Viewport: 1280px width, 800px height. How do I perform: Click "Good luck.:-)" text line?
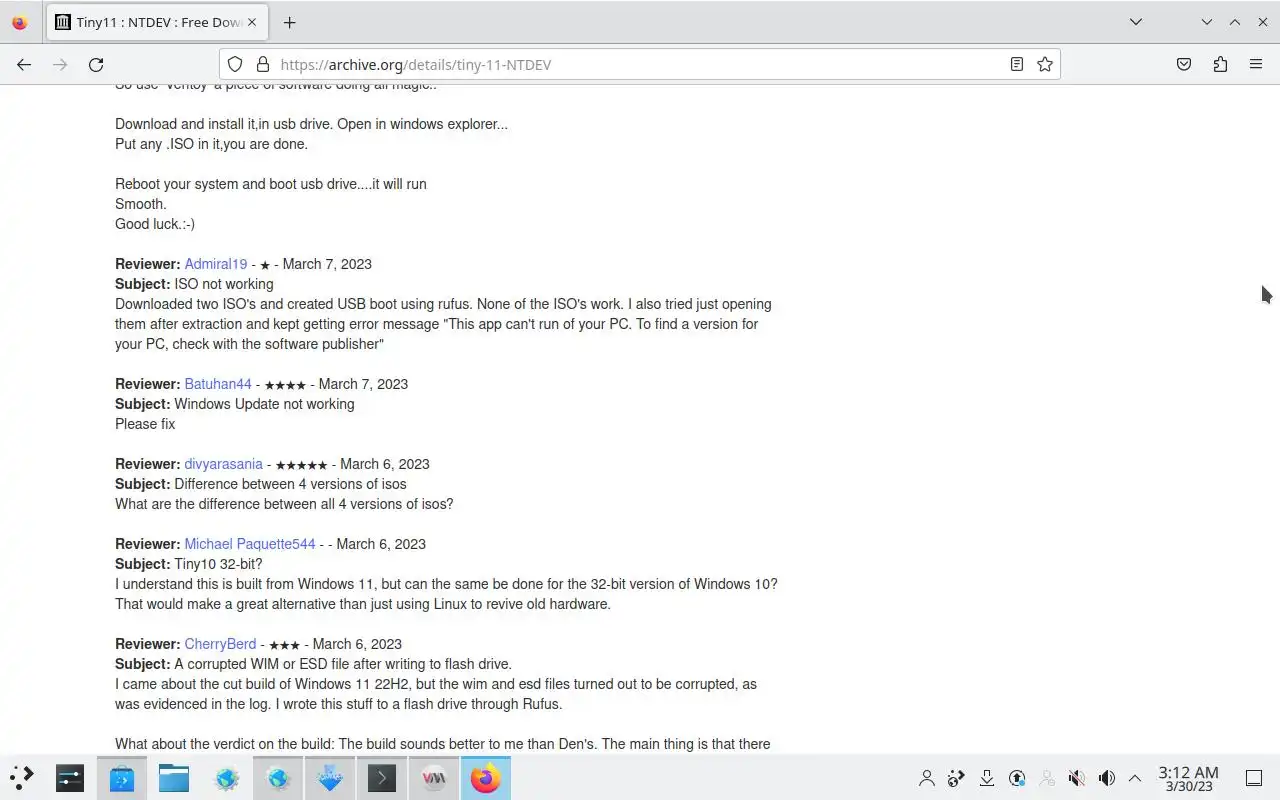(x=155, y=224)
